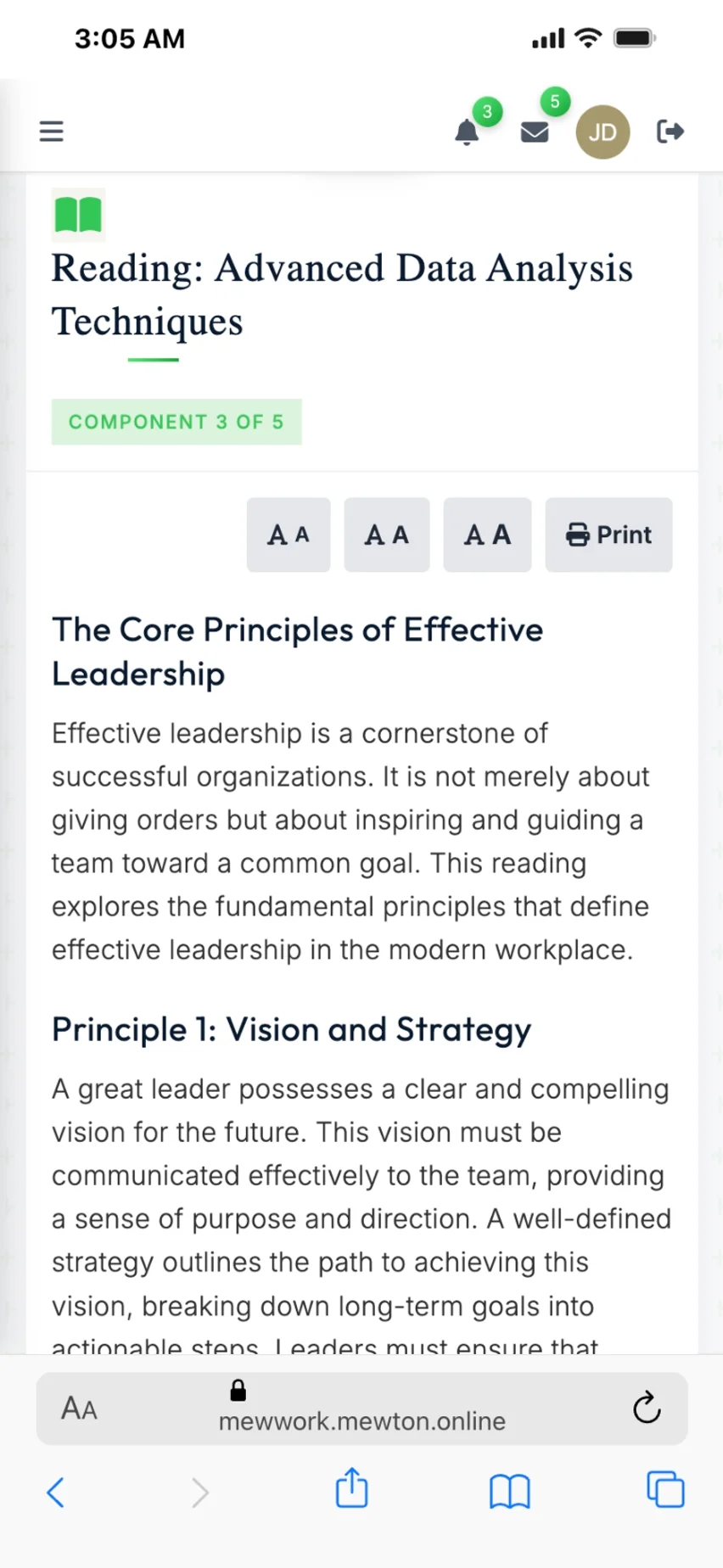Open Safari bookmarks

tap(509, 1492)
